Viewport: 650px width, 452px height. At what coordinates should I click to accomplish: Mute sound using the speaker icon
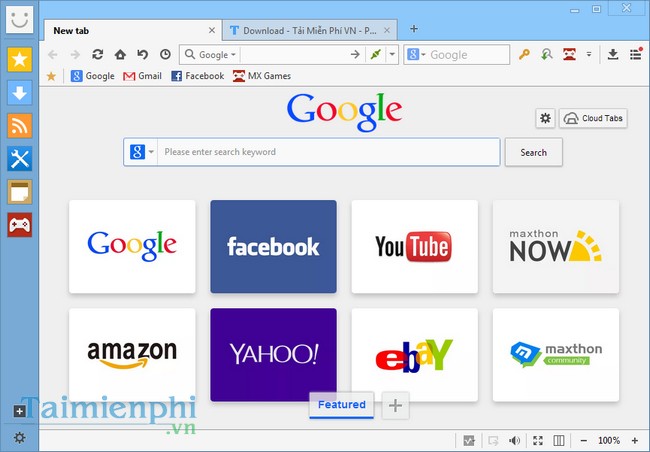514,440
